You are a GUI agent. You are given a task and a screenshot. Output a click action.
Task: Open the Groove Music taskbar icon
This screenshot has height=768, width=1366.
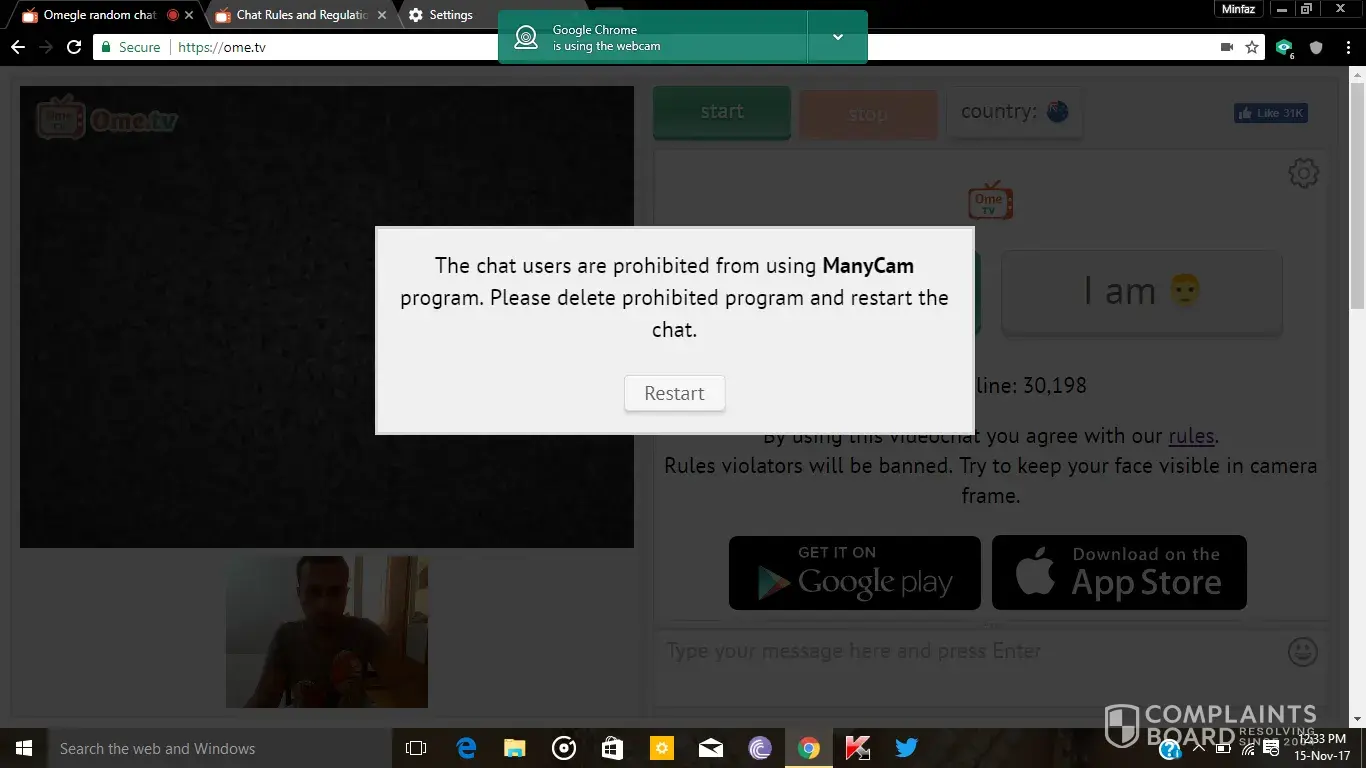tap(564, 748)
